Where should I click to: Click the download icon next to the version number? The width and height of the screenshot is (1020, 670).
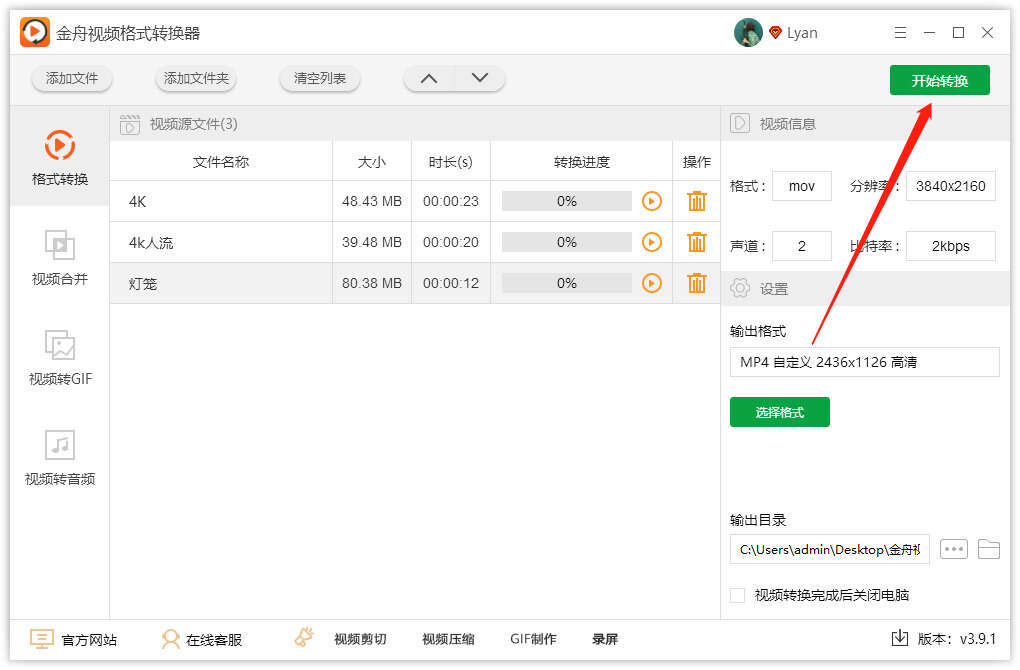tap(900, 638)
